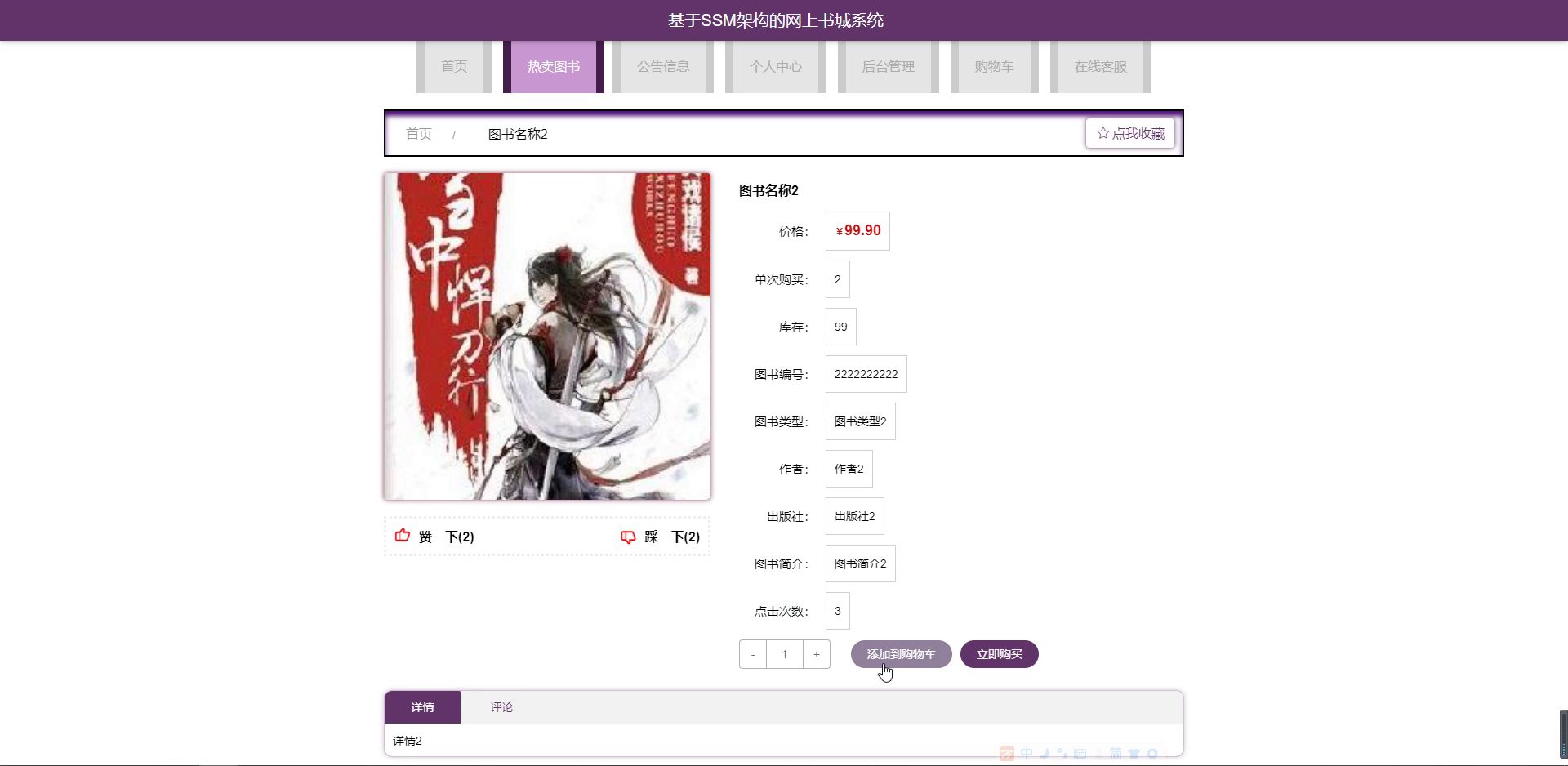
Task: Click the book cover image
Action: click(x=547, y=336)
